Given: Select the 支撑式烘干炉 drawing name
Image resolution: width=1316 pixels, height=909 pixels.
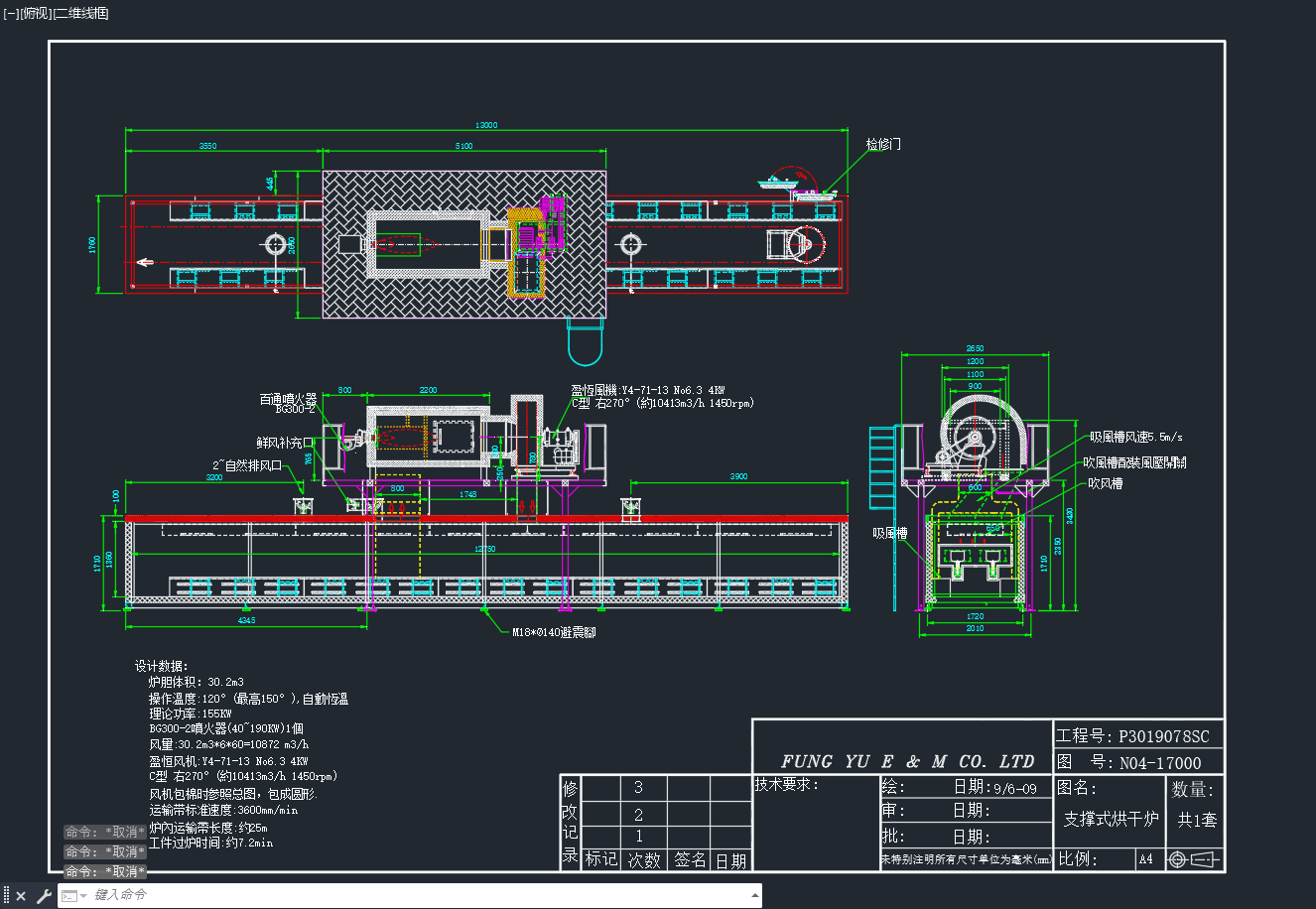Looking at the screenshot, I should point(1111,819).
